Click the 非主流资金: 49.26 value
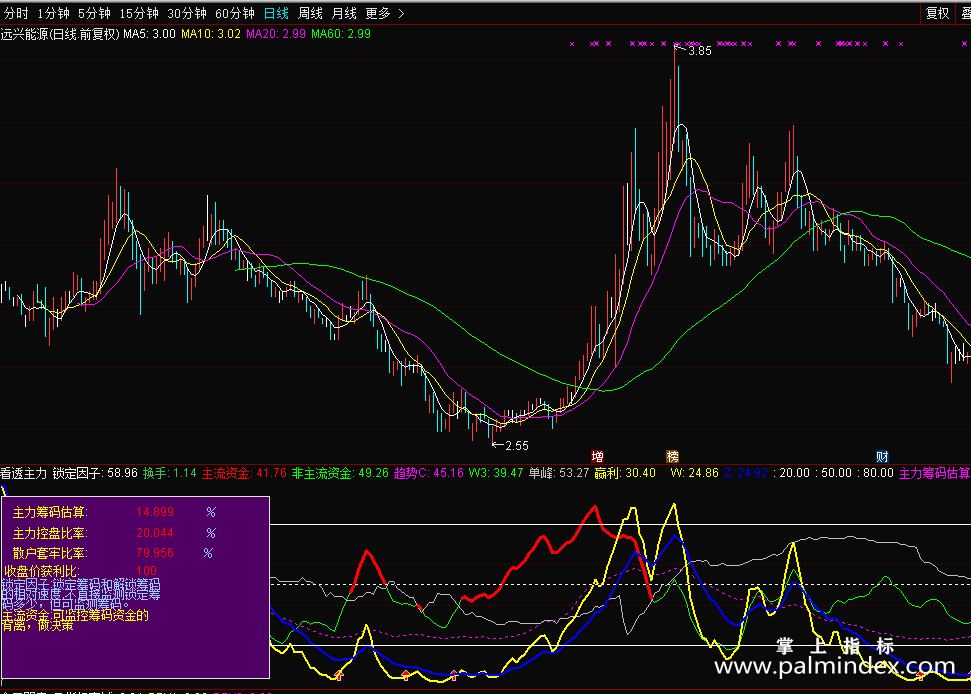This screenshot has height=694, width=971. coord(340,474)
